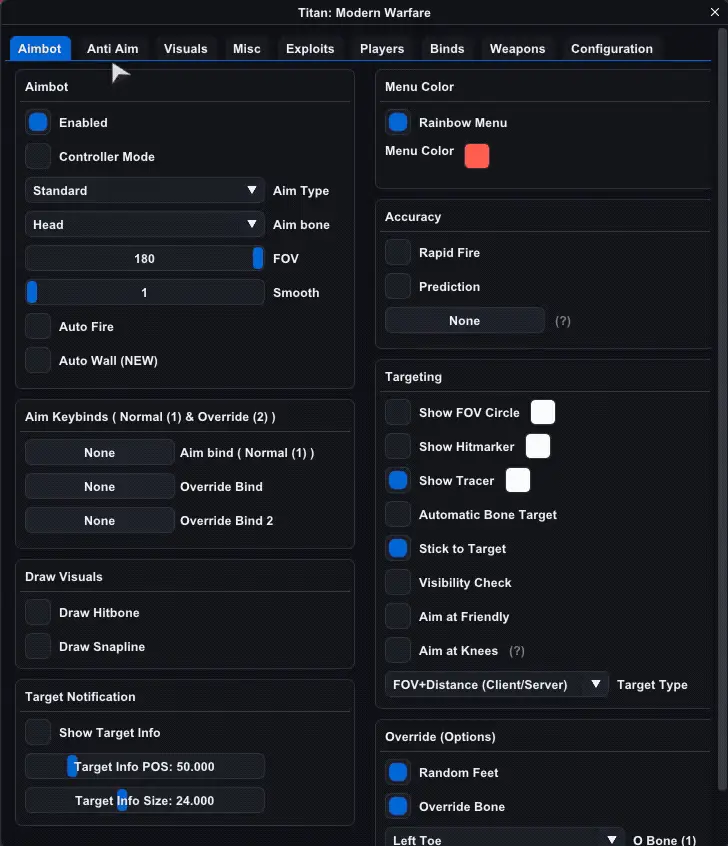Toggle Draw Snapline checkbox
The height and width of the screenshot is (846, 728).
pos(38,646)
